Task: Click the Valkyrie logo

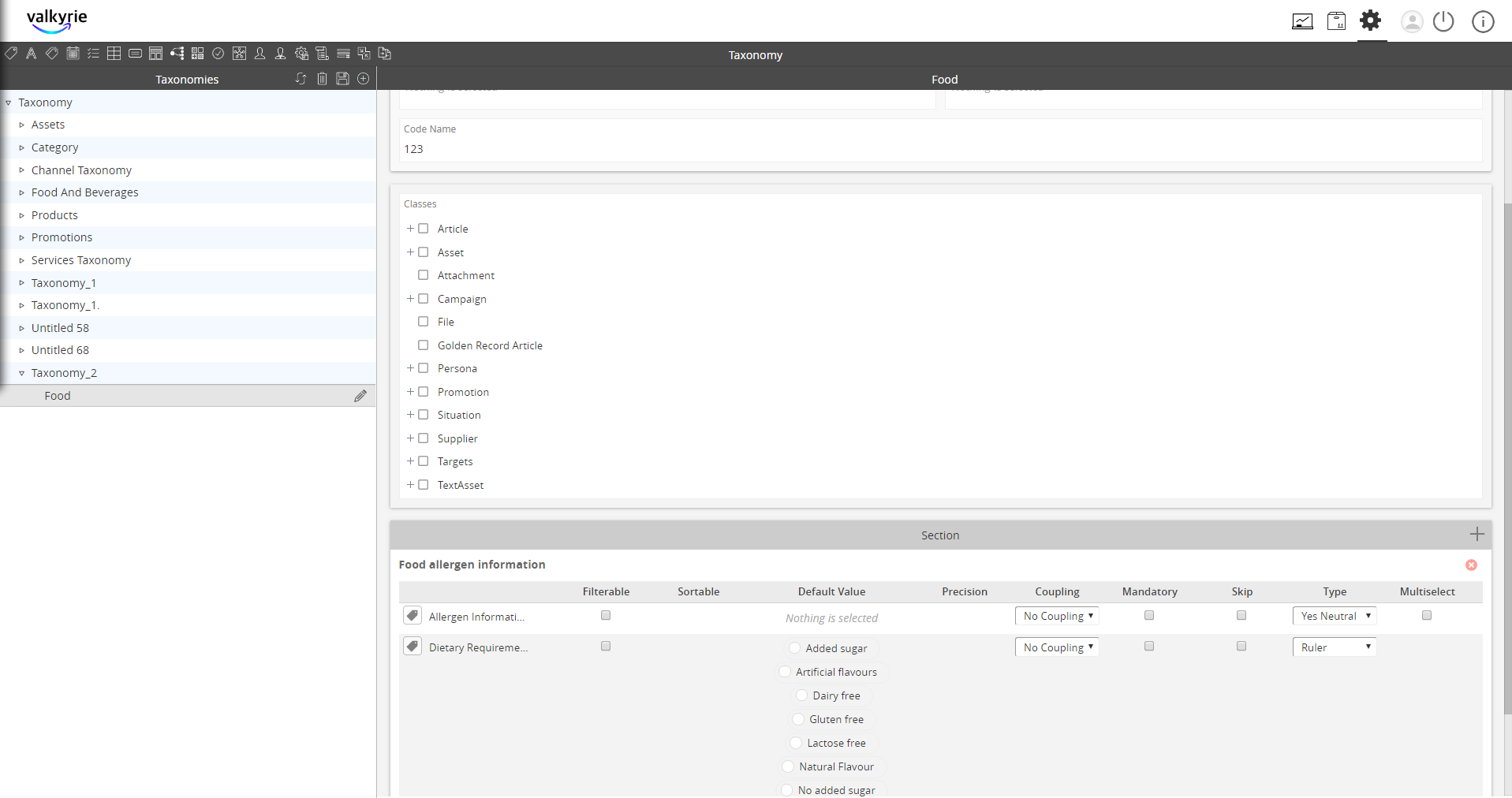Action: tap(57, 21)
